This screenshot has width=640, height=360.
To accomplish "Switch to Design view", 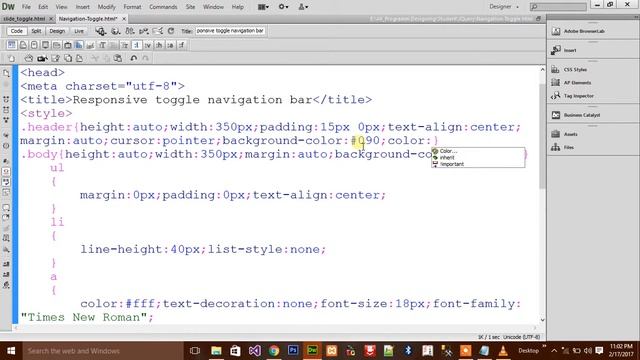I will point(57,31).
